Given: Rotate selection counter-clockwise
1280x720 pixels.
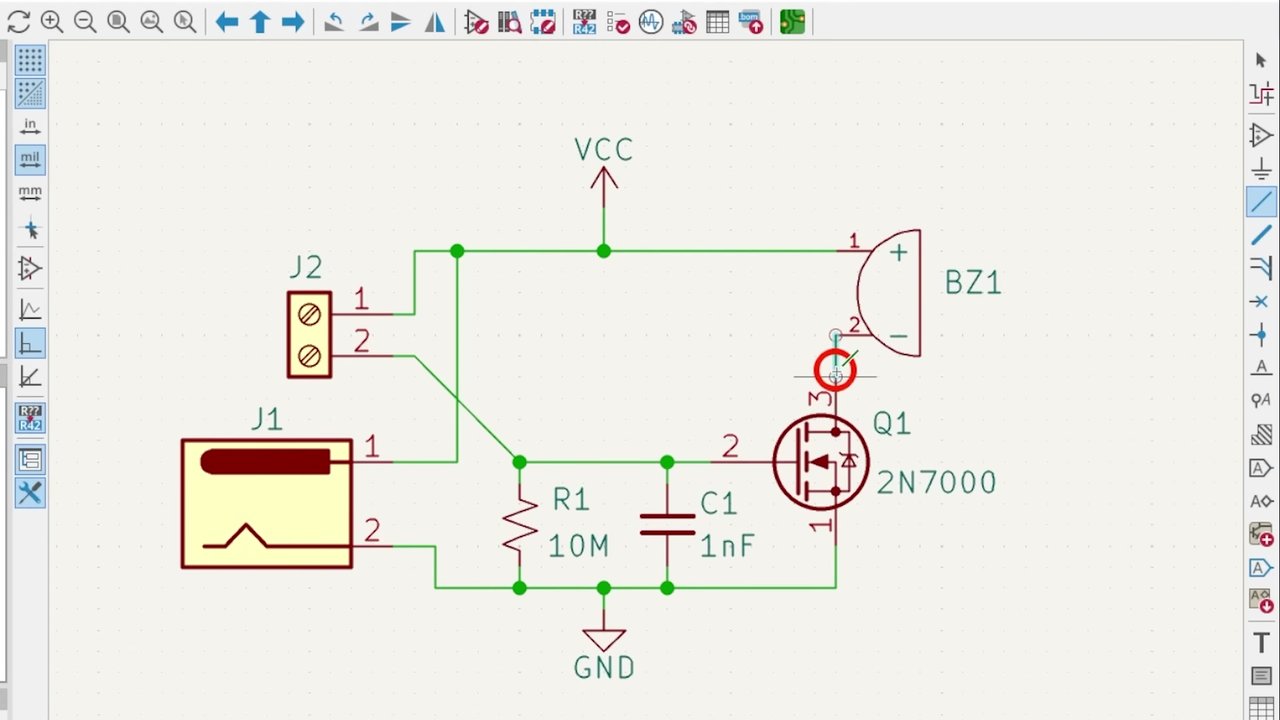Looking at the screenshot, I should point(335,22).
